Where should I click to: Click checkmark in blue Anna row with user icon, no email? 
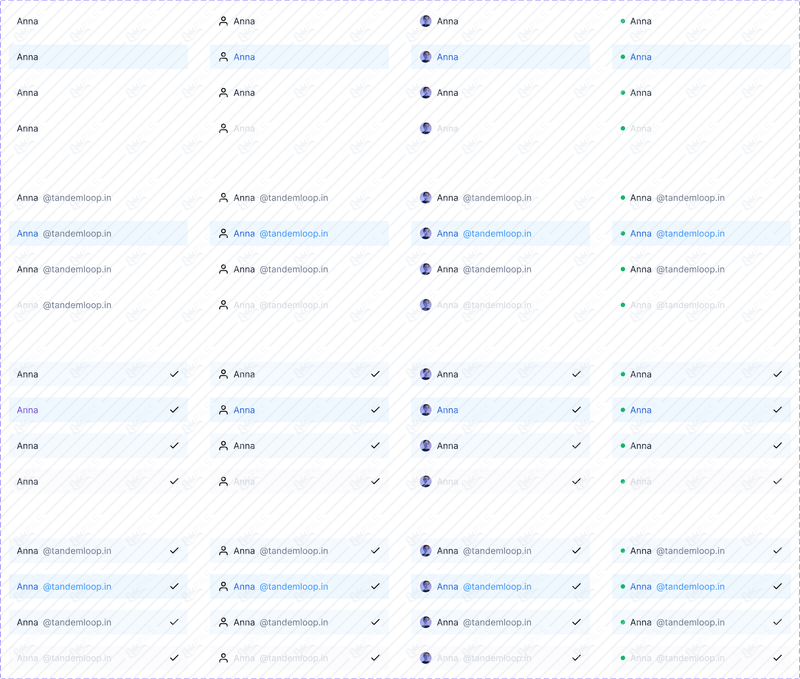pos(375,410)
